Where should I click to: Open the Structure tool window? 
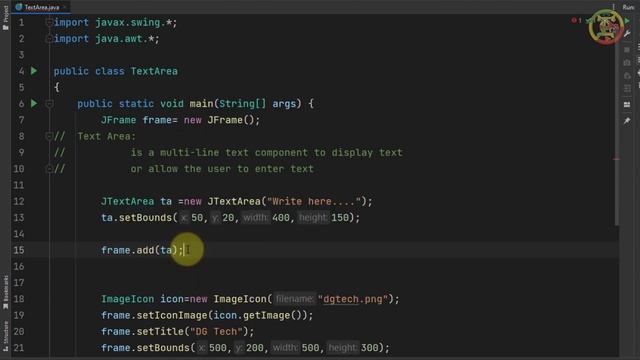point(5,336)
